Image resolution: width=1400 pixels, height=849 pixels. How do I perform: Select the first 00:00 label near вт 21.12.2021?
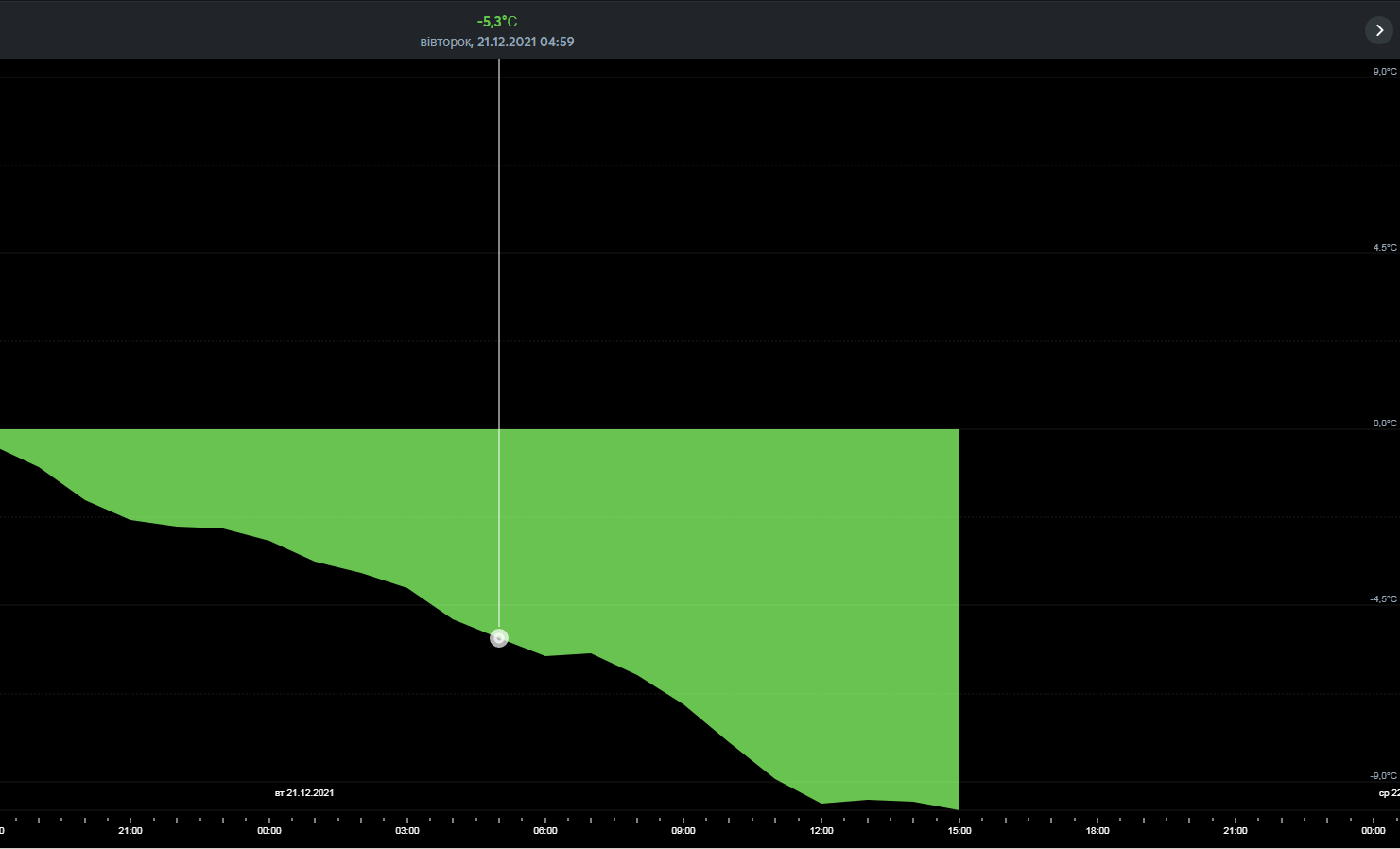coord(269,831)
